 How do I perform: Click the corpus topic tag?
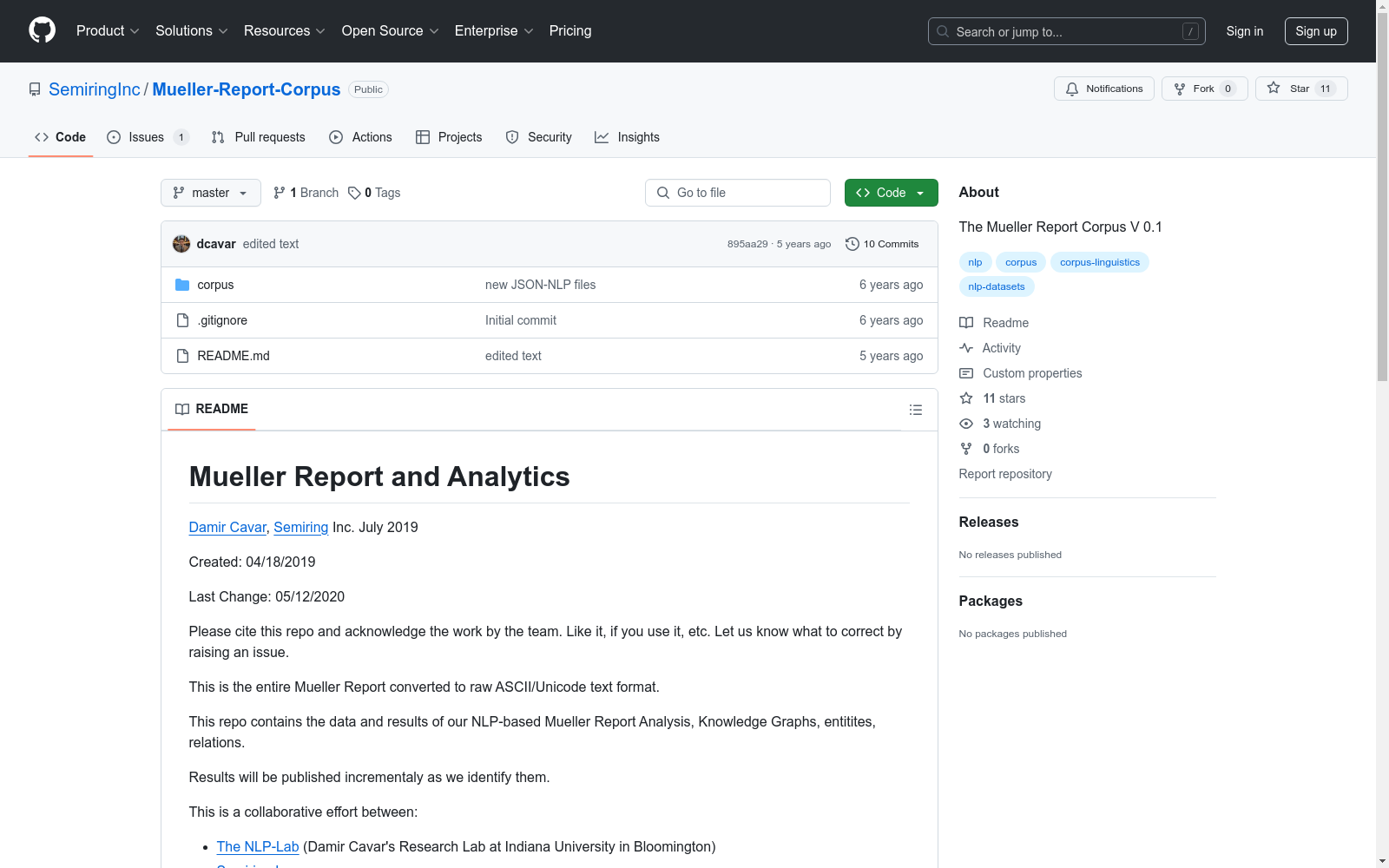(x=1021, y=262)
